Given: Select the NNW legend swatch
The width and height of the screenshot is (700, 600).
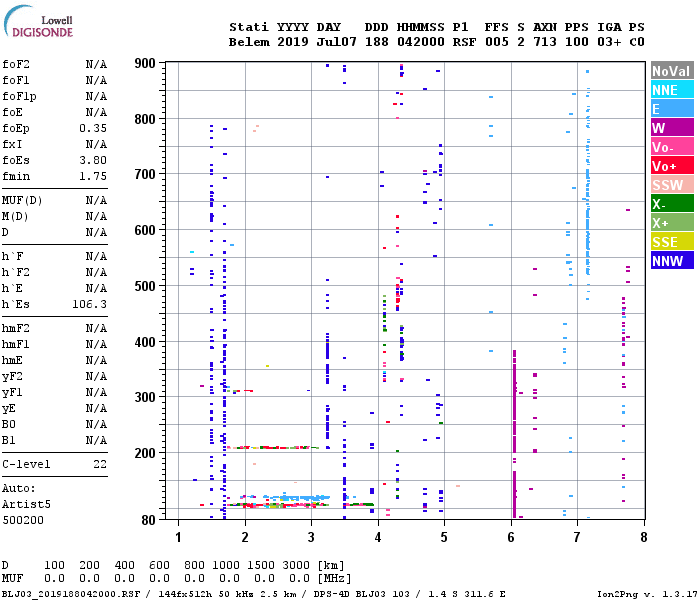Looking at the screenshot, I should tap(672, 261).
